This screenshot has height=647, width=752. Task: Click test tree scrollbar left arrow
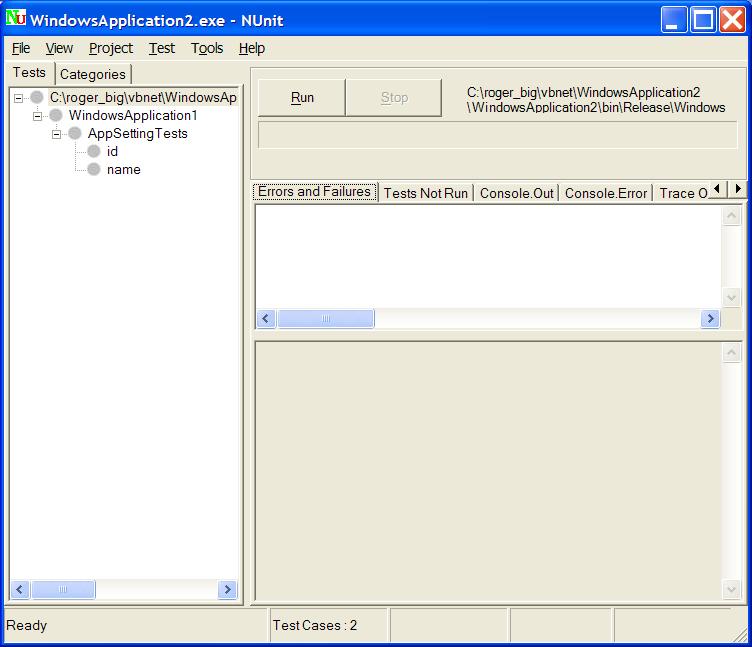pos(20,589)
